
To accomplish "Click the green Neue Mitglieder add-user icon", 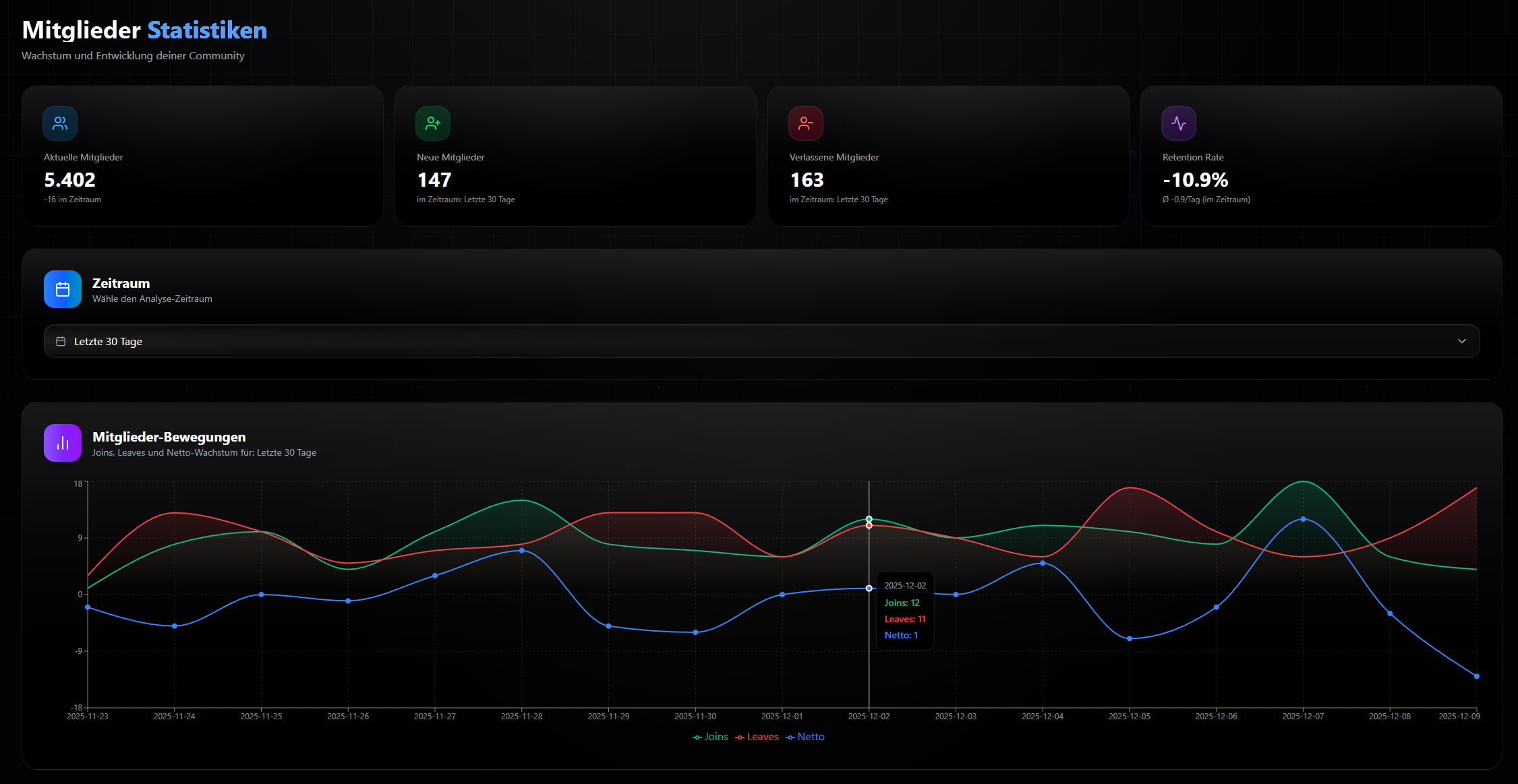I will (432, 123).
